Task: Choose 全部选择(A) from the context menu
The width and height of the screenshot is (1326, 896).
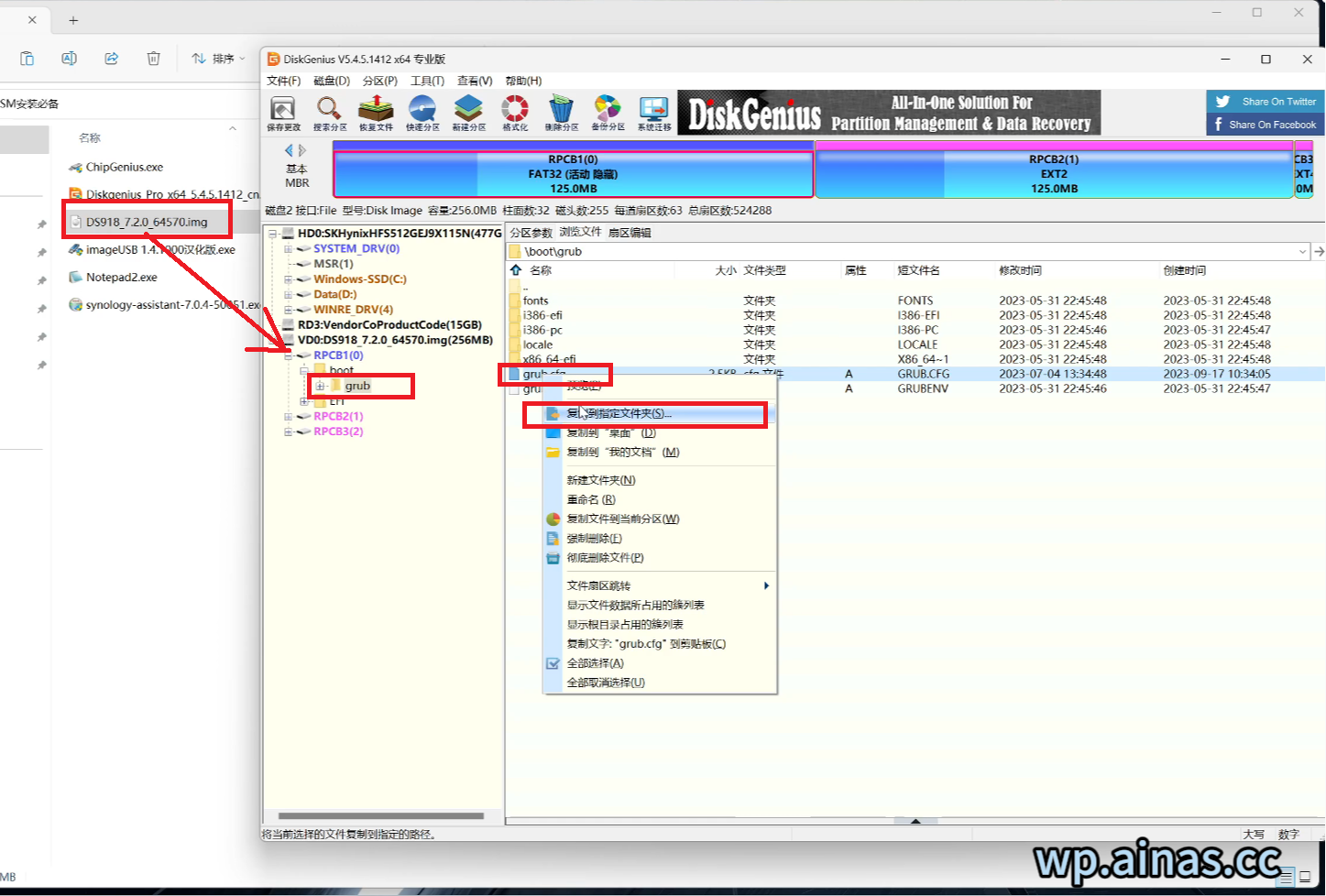Action: point(660,663)
